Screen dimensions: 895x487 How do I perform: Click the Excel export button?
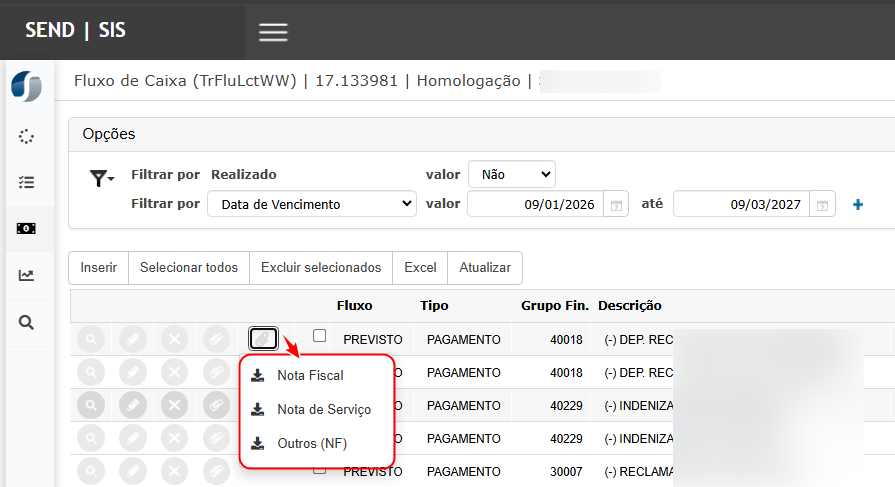[x=420, y=268]
